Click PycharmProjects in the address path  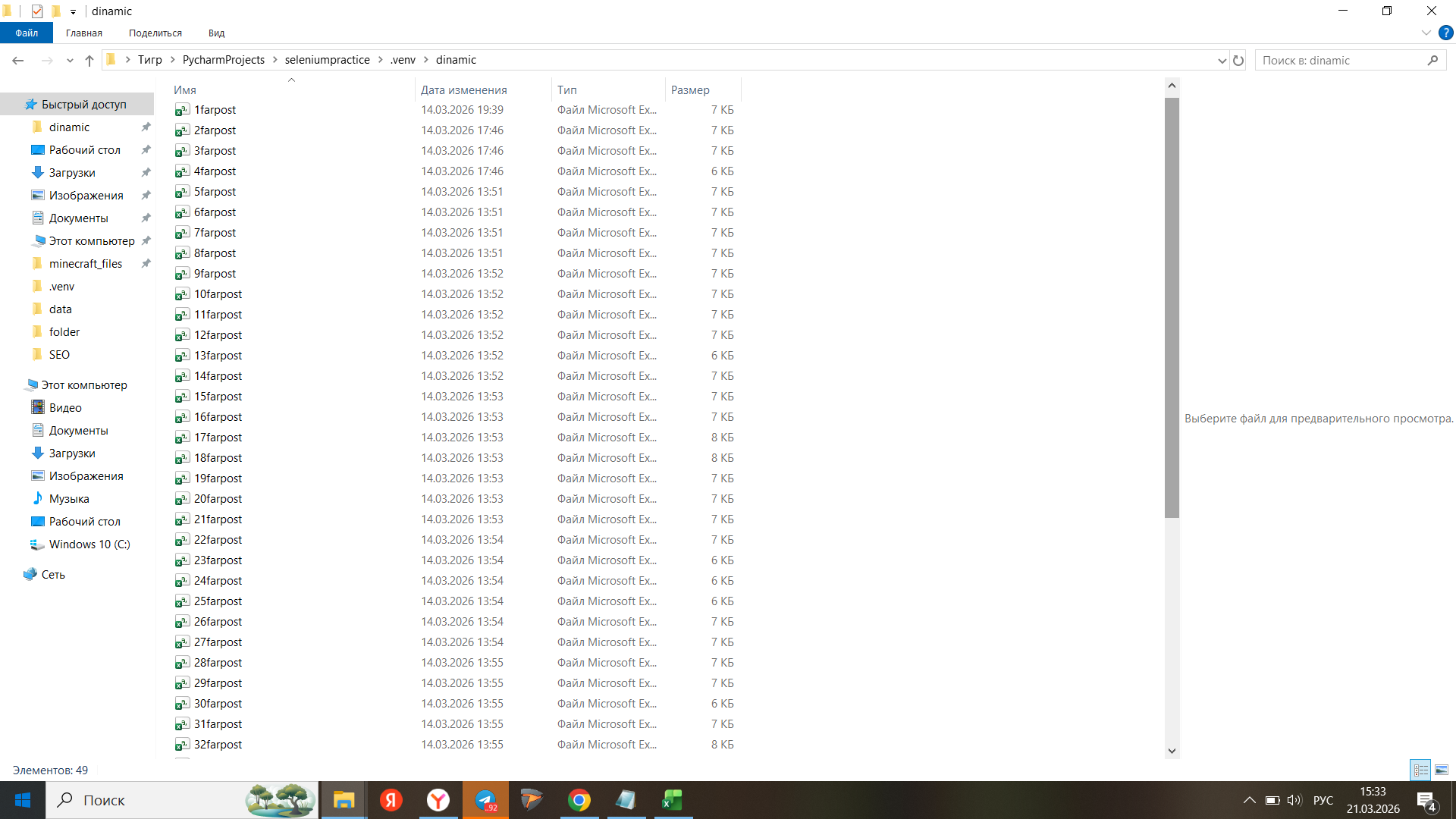click(x=224, y=60)
